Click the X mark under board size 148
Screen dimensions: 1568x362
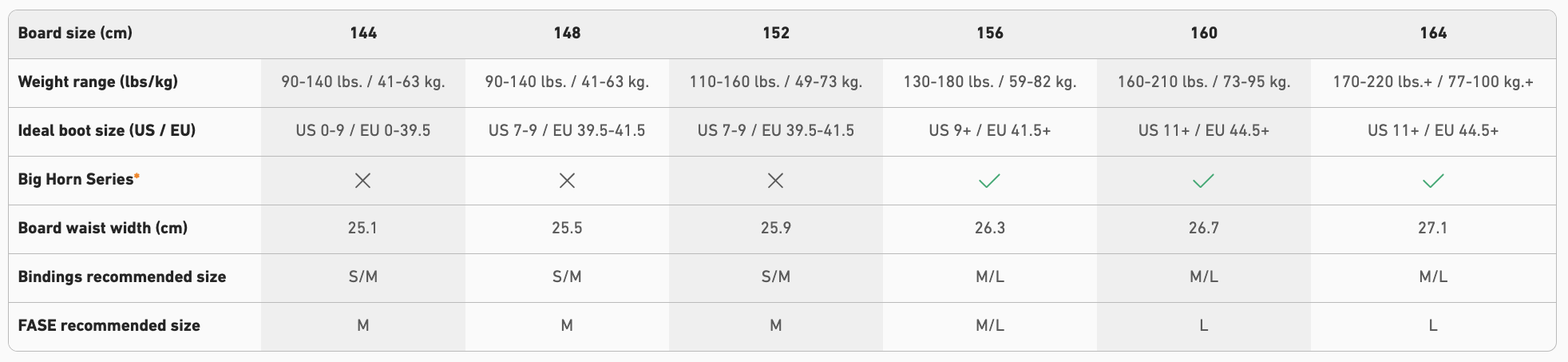pyautogui.click(x=567, y=181)
